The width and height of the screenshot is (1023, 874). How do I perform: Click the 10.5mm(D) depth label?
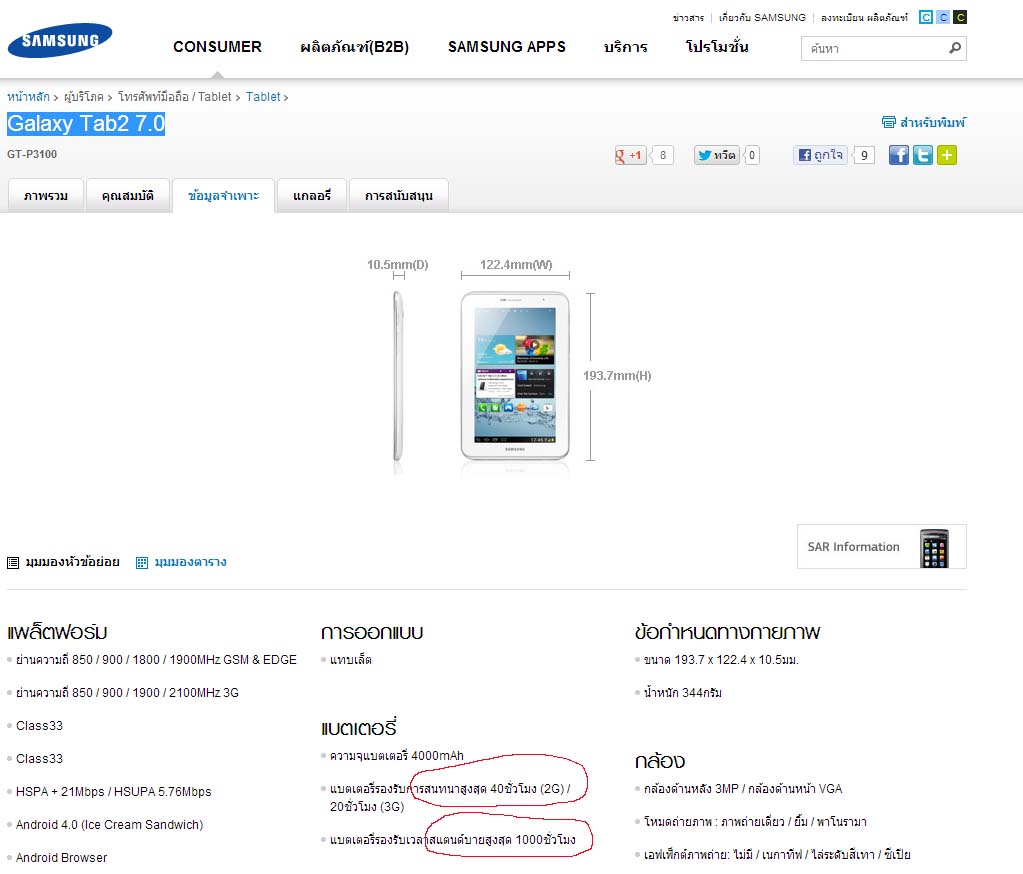pos(397,264)
